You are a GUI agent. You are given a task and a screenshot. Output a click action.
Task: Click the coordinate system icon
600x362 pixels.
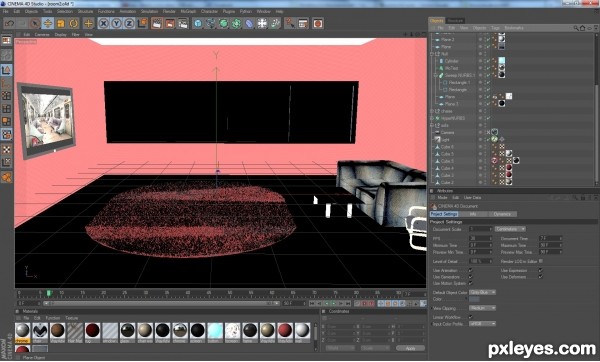(142, 24)
